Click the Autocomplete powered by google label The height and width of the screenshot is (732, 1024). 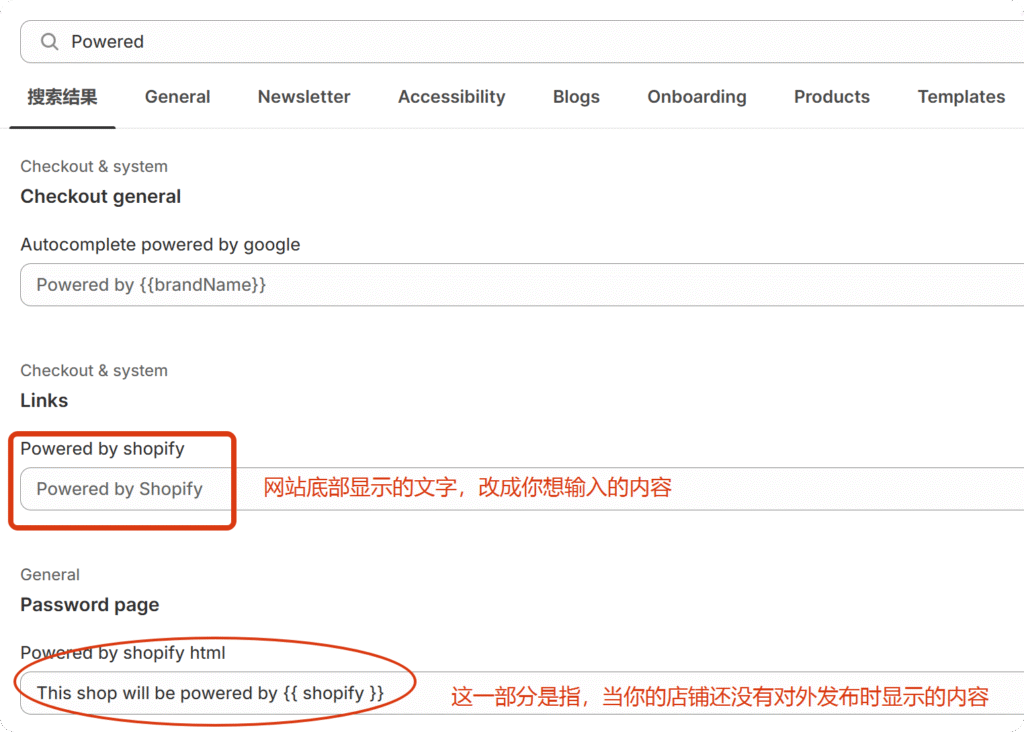tap(160, 245)
